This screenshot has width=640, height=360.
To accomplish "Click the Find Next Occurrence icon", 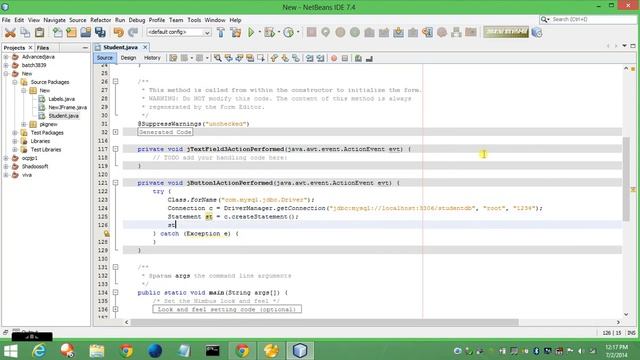I will pyautogui.click(x=239, y=58).
